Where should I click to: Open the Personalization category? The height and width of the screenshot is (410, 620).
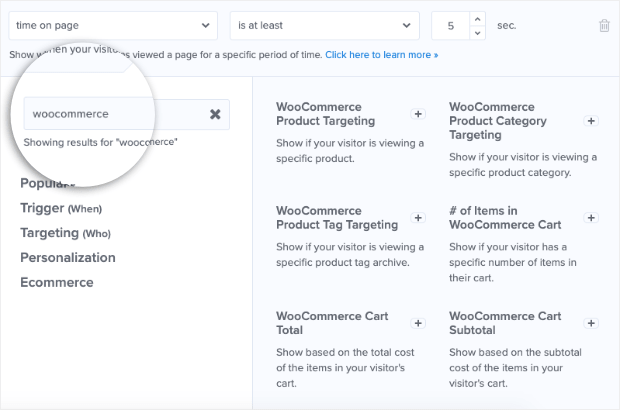tap(68, 257)
